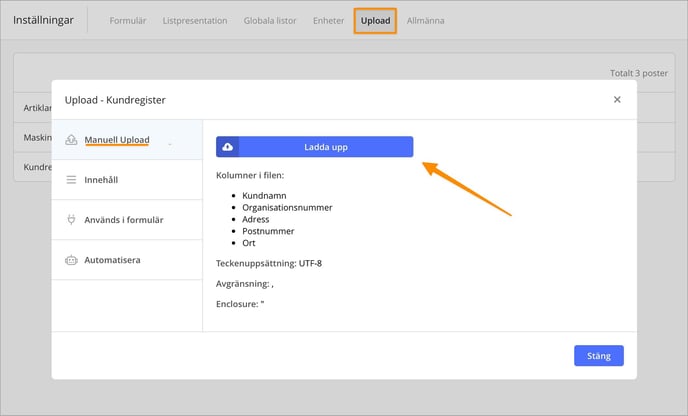Close the Upload - Kundregister dialog with X
The width and height of the screenshot is (688, 416).
click(617, 100)
